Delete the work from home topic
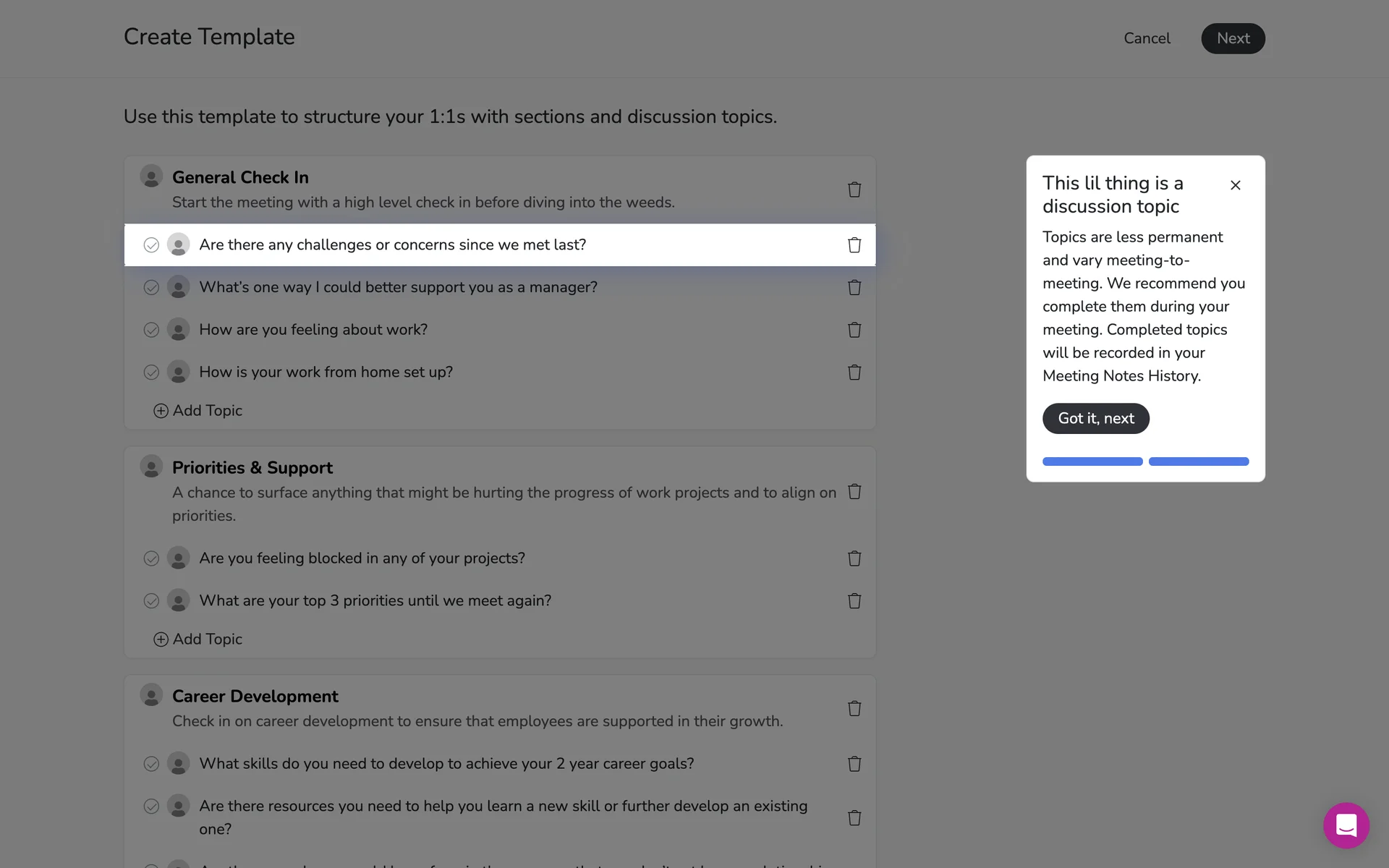 coord(854,373)
